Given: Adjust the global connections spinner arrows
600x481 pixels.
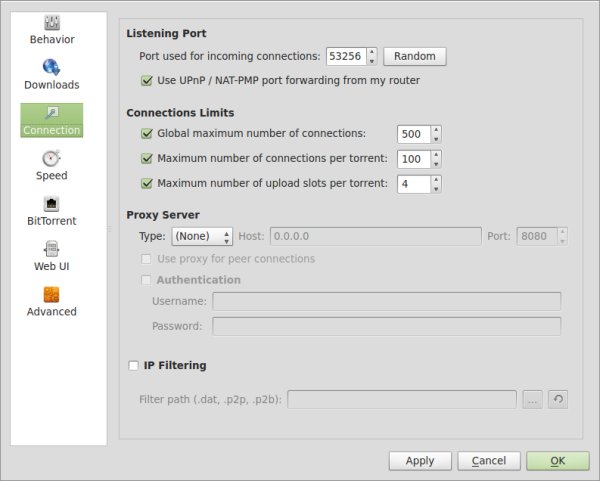Looking at the screenshot, I should (x=436, y=133).
